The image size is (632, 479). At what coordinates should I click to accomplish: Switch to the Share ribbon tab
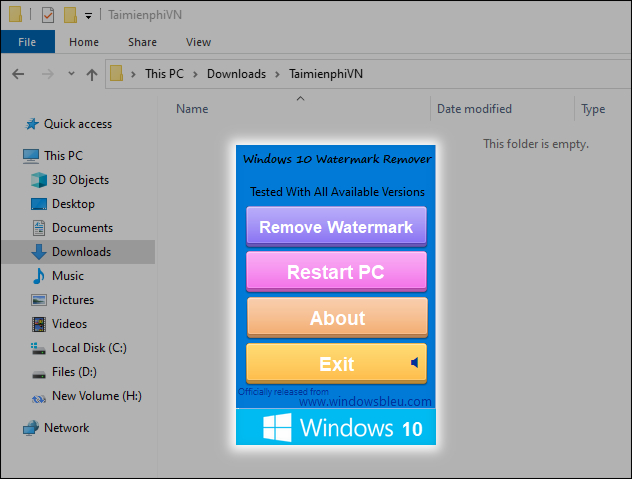tap(142, 42)
